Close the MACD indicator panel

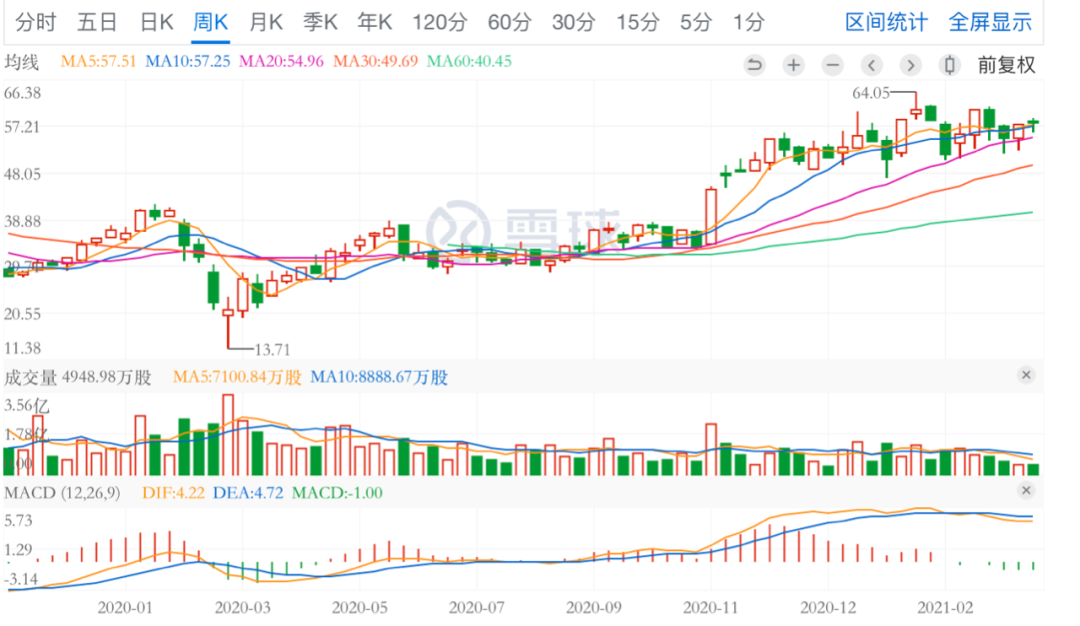[1026, 491]
